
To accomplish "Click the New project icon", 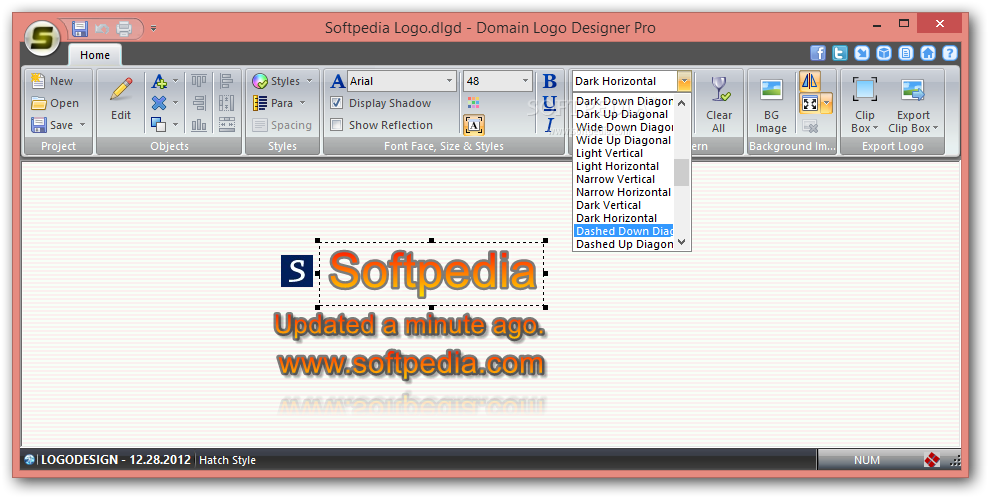I will click(39, 81).
